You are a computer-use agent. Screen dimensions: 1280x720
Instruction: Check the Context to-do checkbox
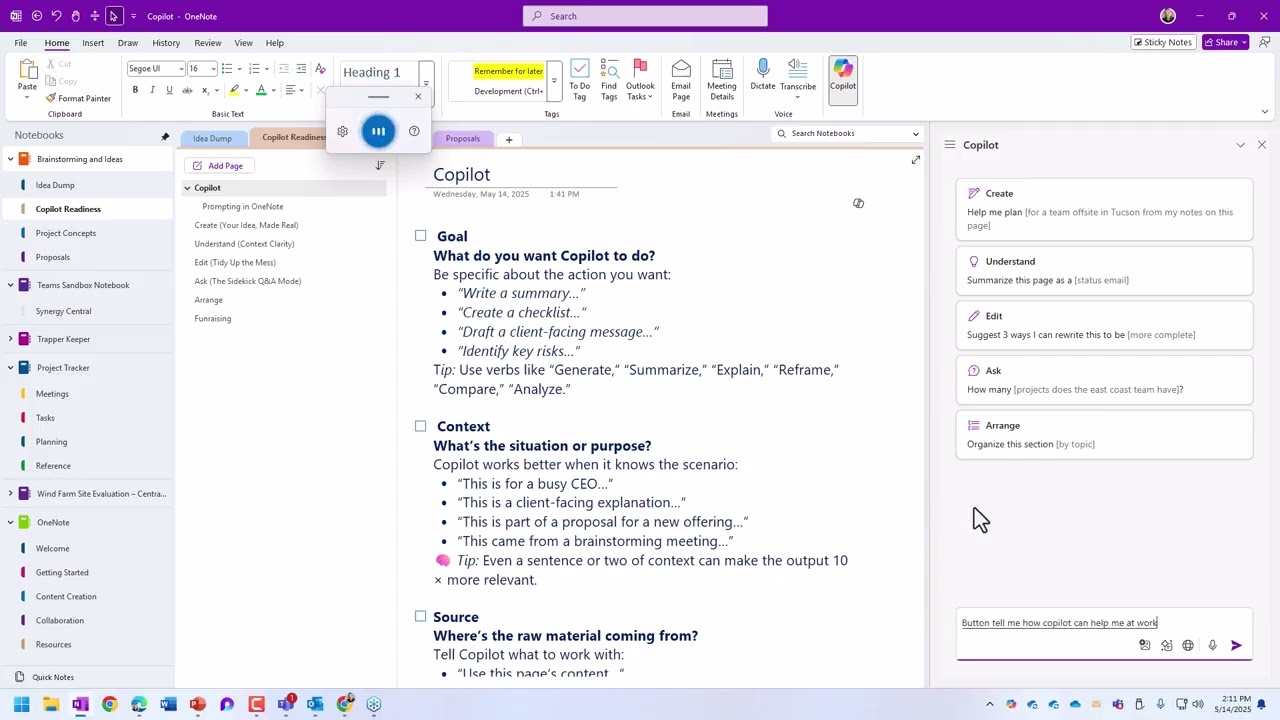click(x=421, y=426)
